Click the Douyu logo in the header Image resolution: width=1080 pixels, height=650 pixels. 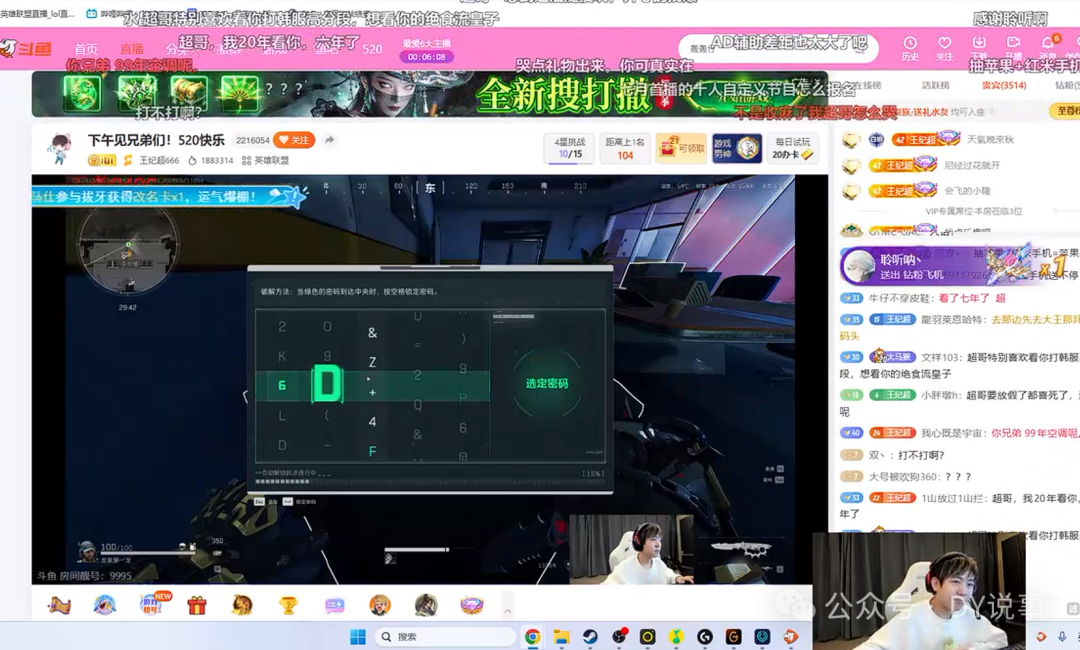click(26, 48)
